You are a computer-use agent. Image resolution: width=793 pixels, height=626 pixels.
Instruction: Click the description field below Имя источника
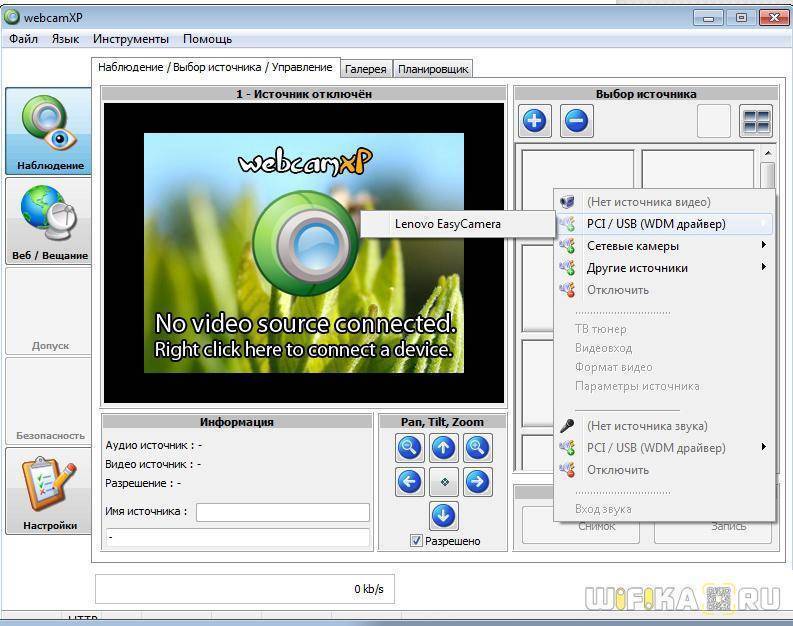tap(238, 537)
